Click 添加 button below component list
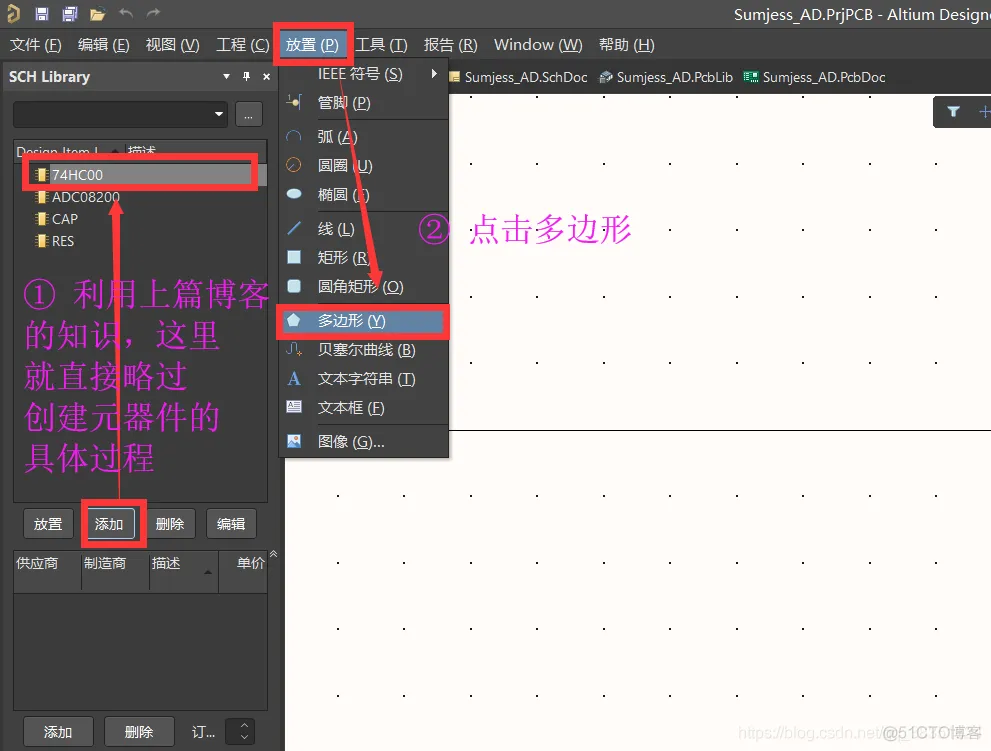 tap(110, 524)
